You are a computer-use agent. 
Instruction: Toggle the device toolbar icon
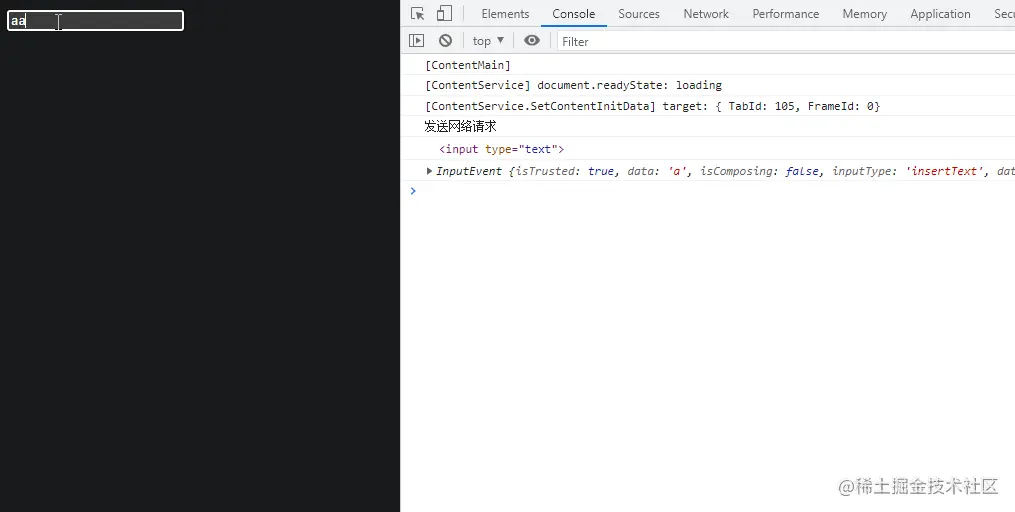pos(444,14)
